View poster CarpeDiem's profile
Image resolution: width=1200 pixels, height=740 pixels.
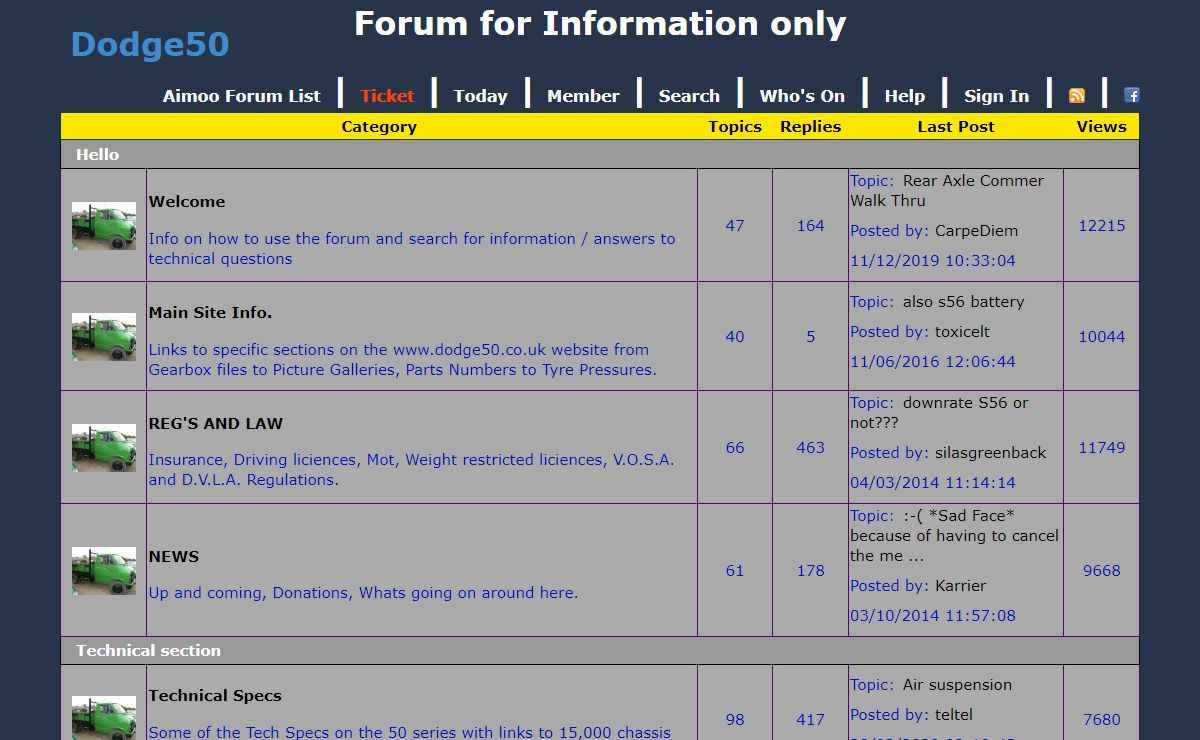(976, 230)
